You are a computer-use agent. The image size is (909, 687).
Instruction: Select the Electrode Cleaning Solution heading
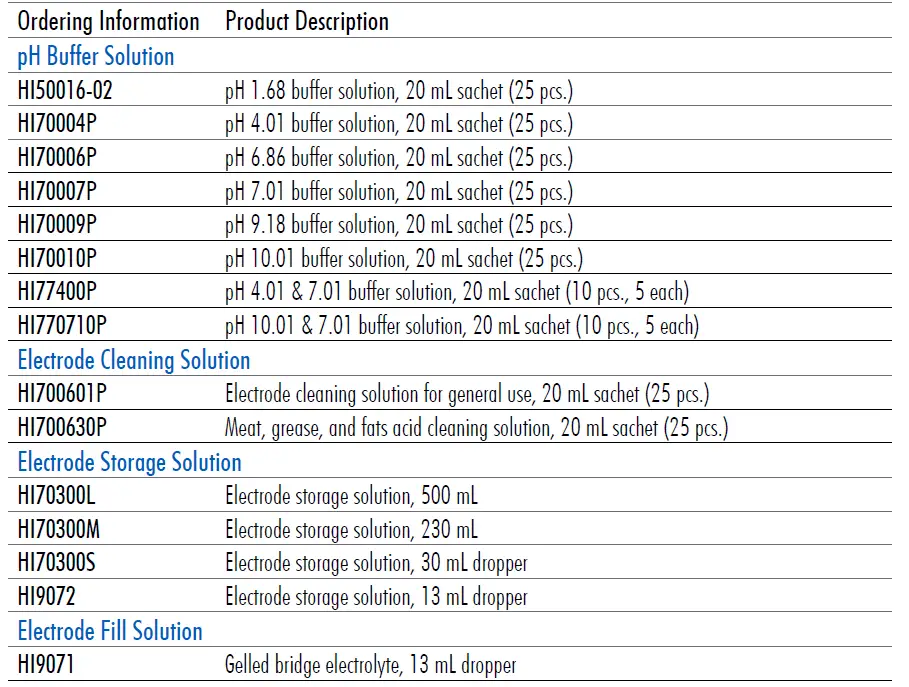click(134, 360)
